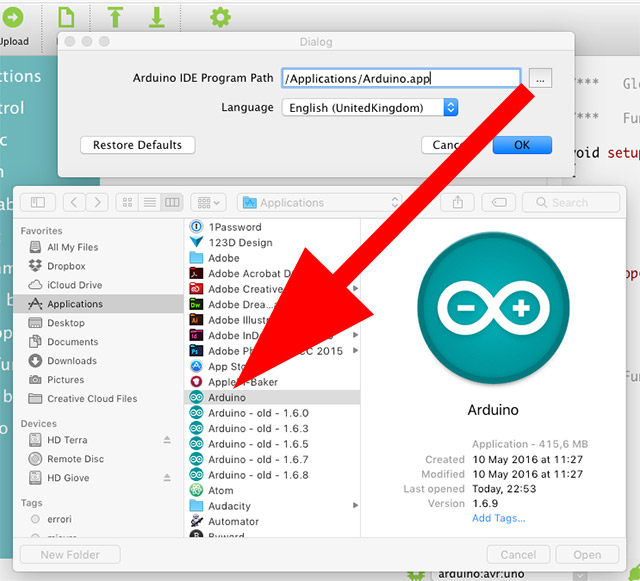640x581 pixels.
Task: Open the green settings gear icon
Action: (220, 17)
